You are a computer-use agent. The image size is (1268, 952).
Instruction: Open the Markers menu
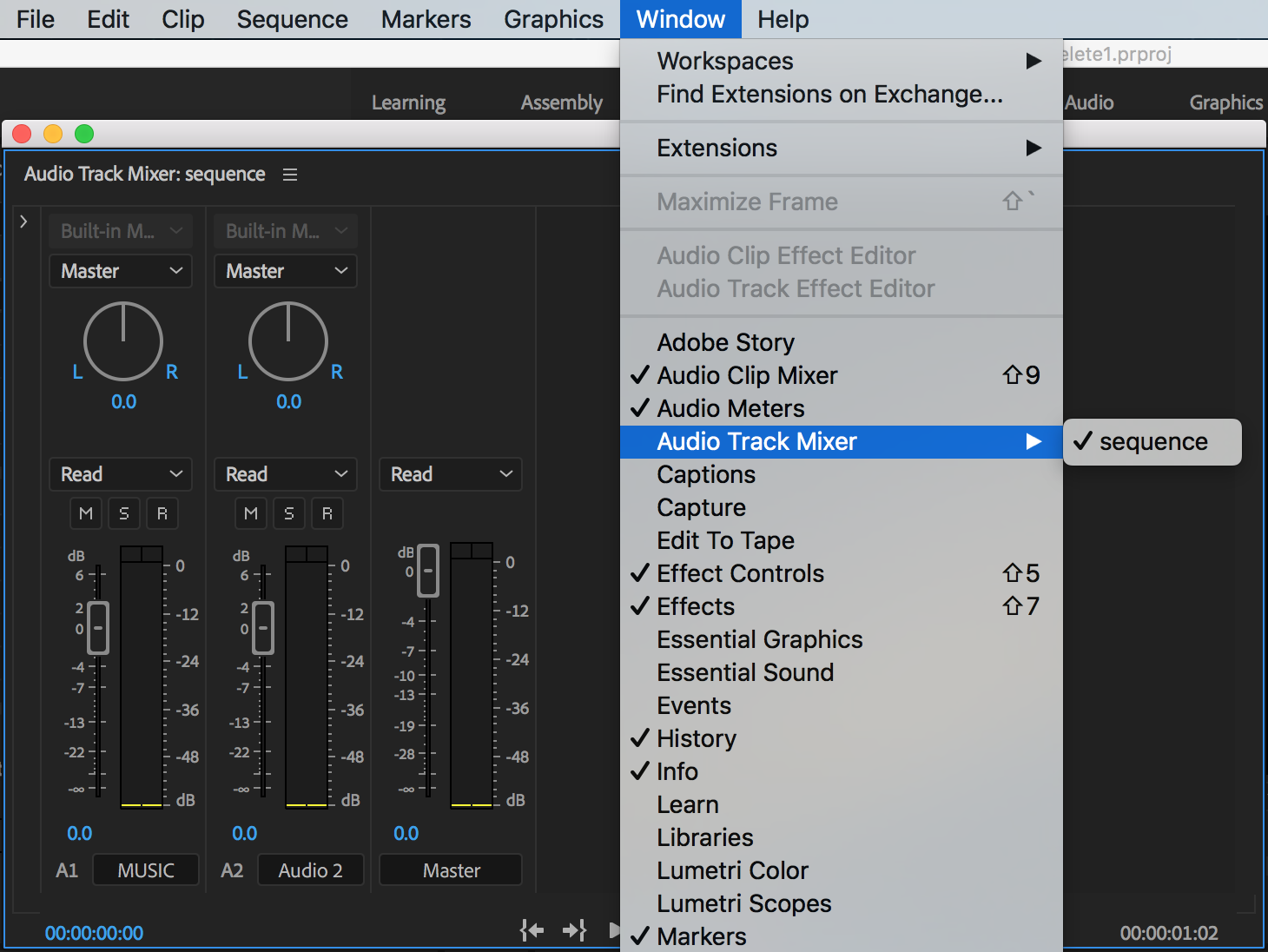(x=426, y=19)
